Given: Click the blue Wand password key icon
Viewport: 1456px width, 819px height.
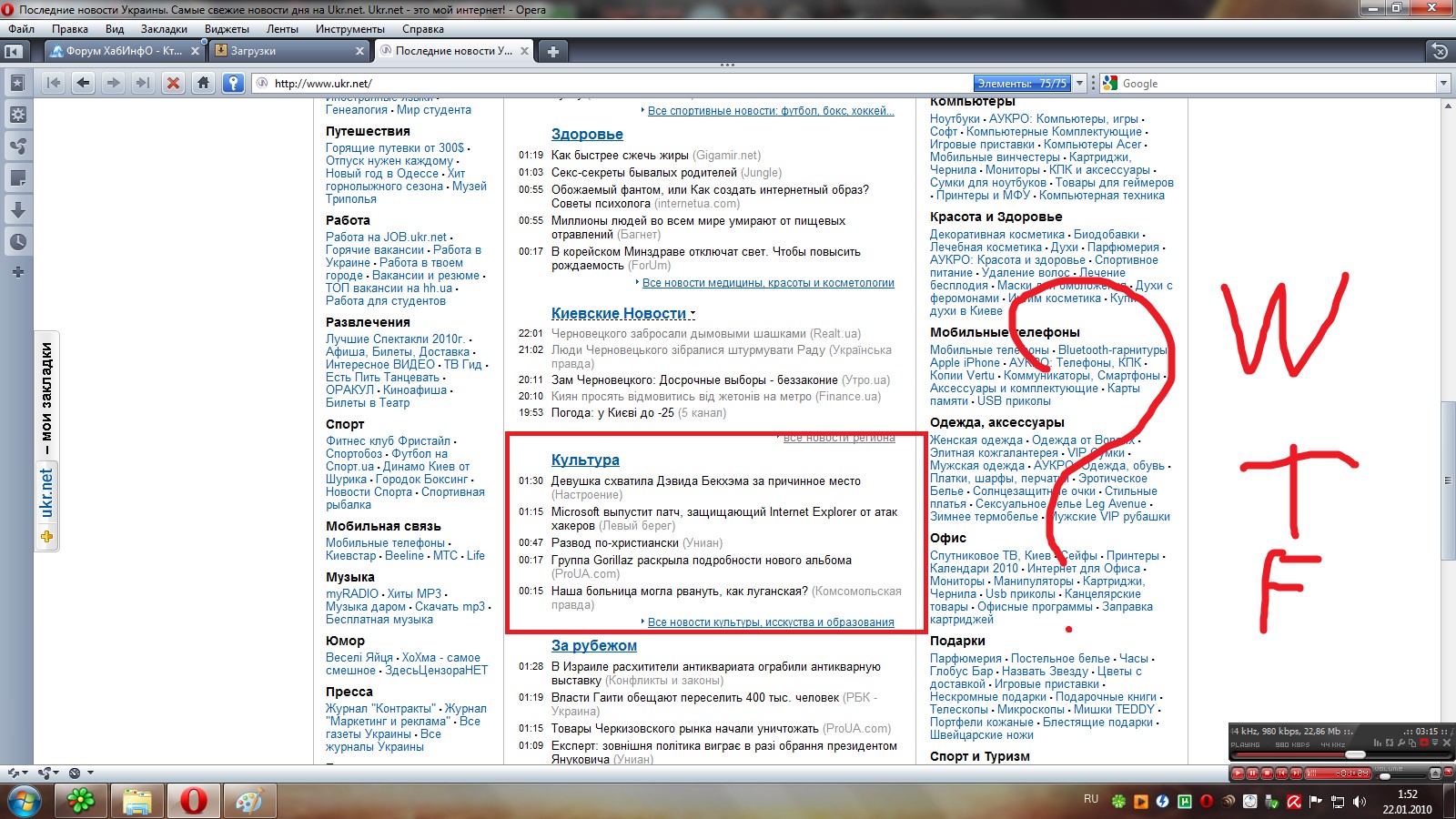Looking at the screenshot, I should (x=234, y=84).
